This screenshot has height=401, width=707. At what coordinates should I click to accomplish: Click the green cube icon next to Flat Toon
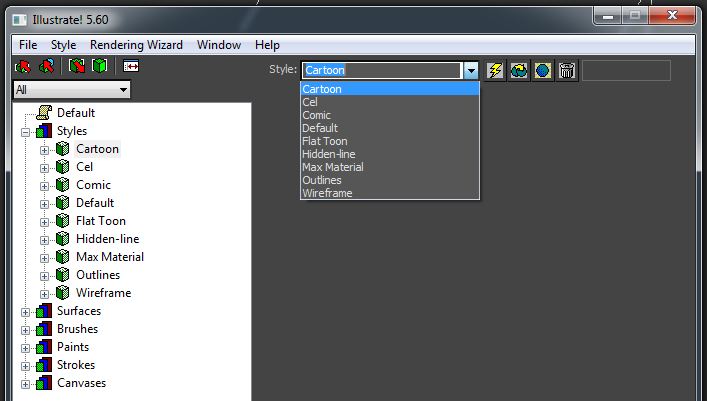click(63, 221)
